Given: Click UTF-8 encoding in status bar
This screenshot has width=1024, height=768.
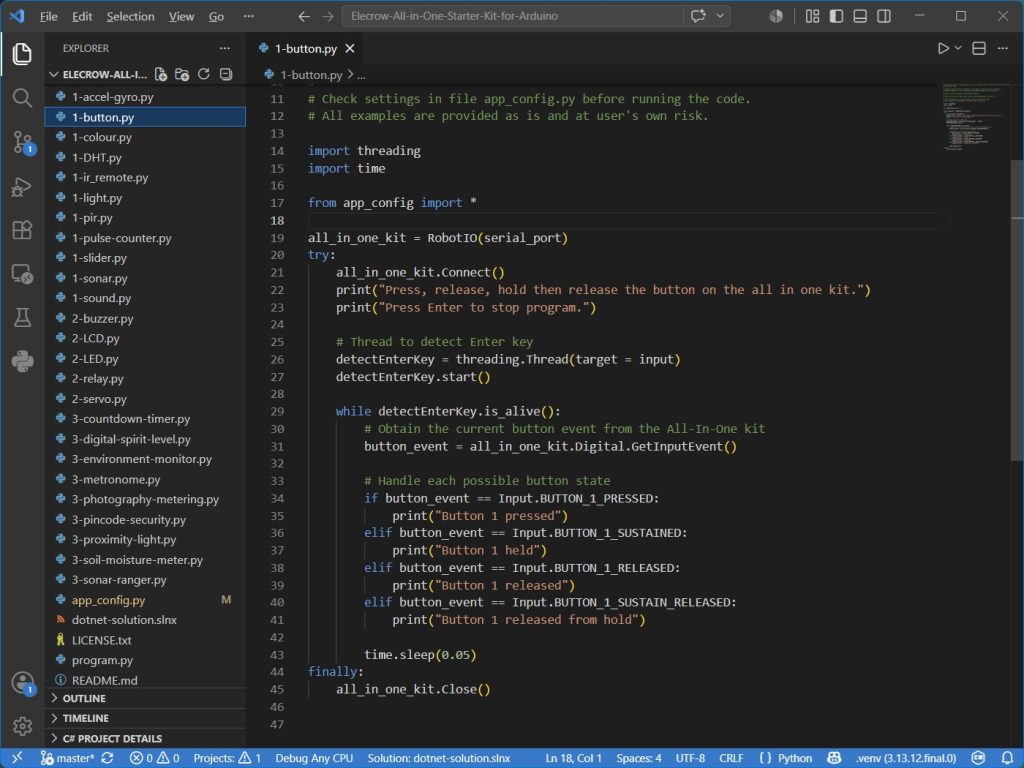Looking at the screenshot, I should (x=690, y=758).
